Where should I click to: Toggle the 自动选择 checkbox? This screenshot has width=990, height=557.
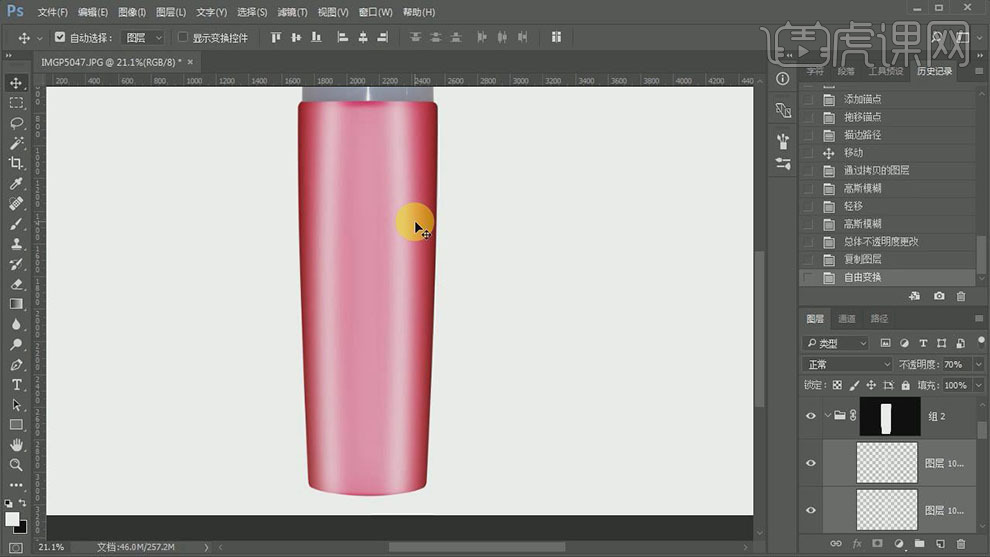click(x=60, y=38)
